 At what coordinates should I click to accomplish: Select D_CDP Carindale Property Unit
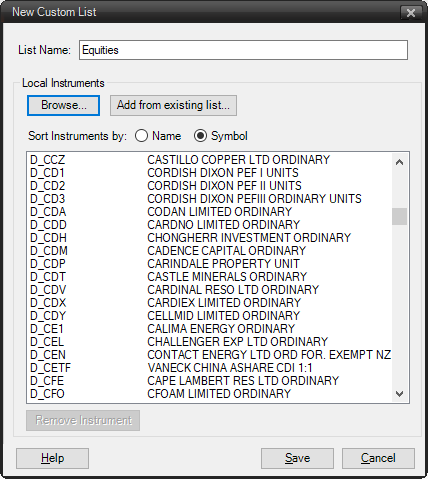210,264
